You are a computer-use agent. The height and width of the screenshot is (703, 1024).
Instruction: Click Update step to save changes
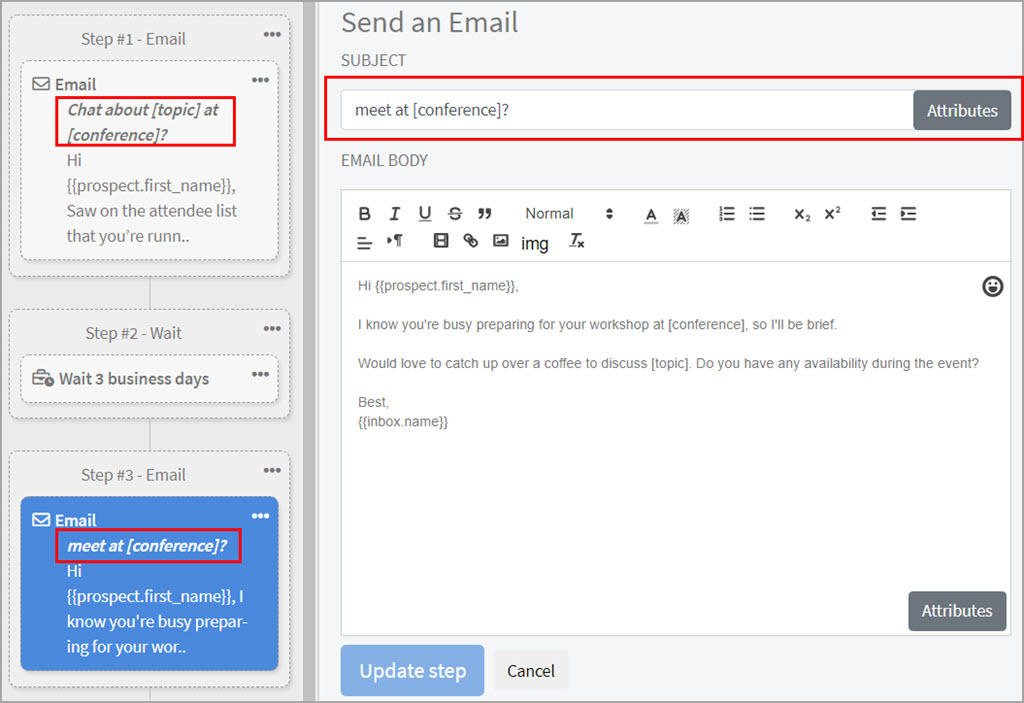tap(412, 670)
